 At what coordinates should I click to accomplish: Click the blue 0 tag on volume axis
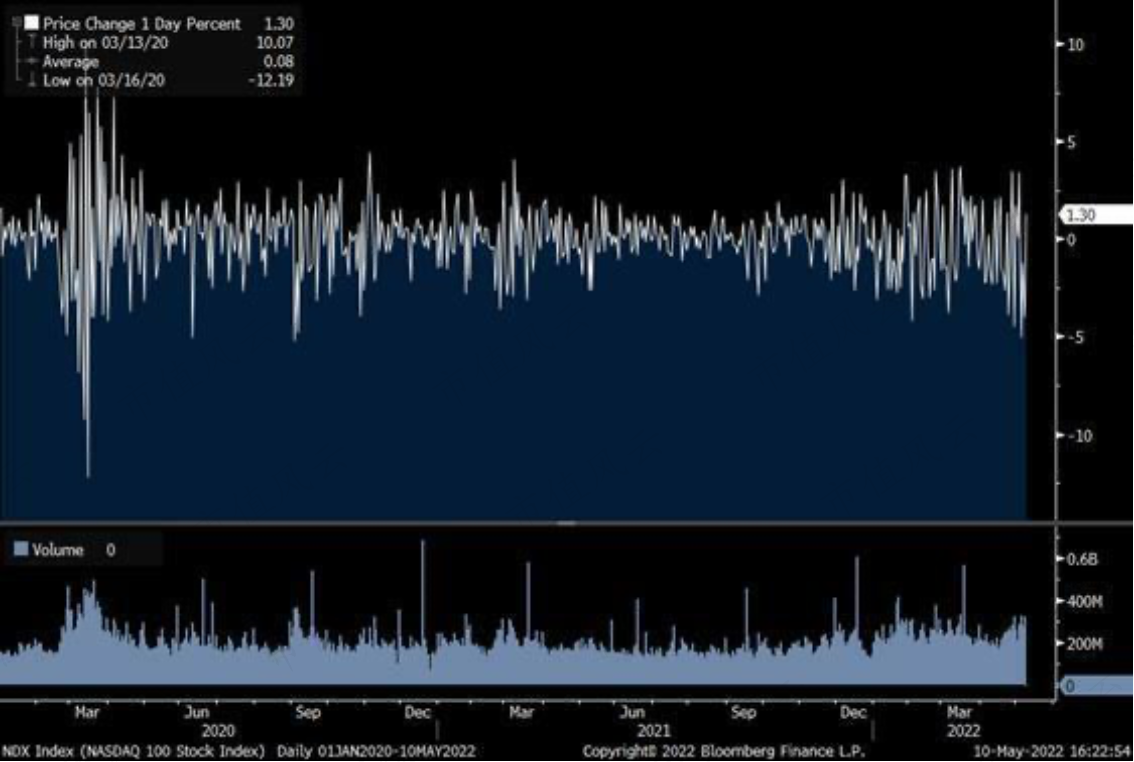1096,685
